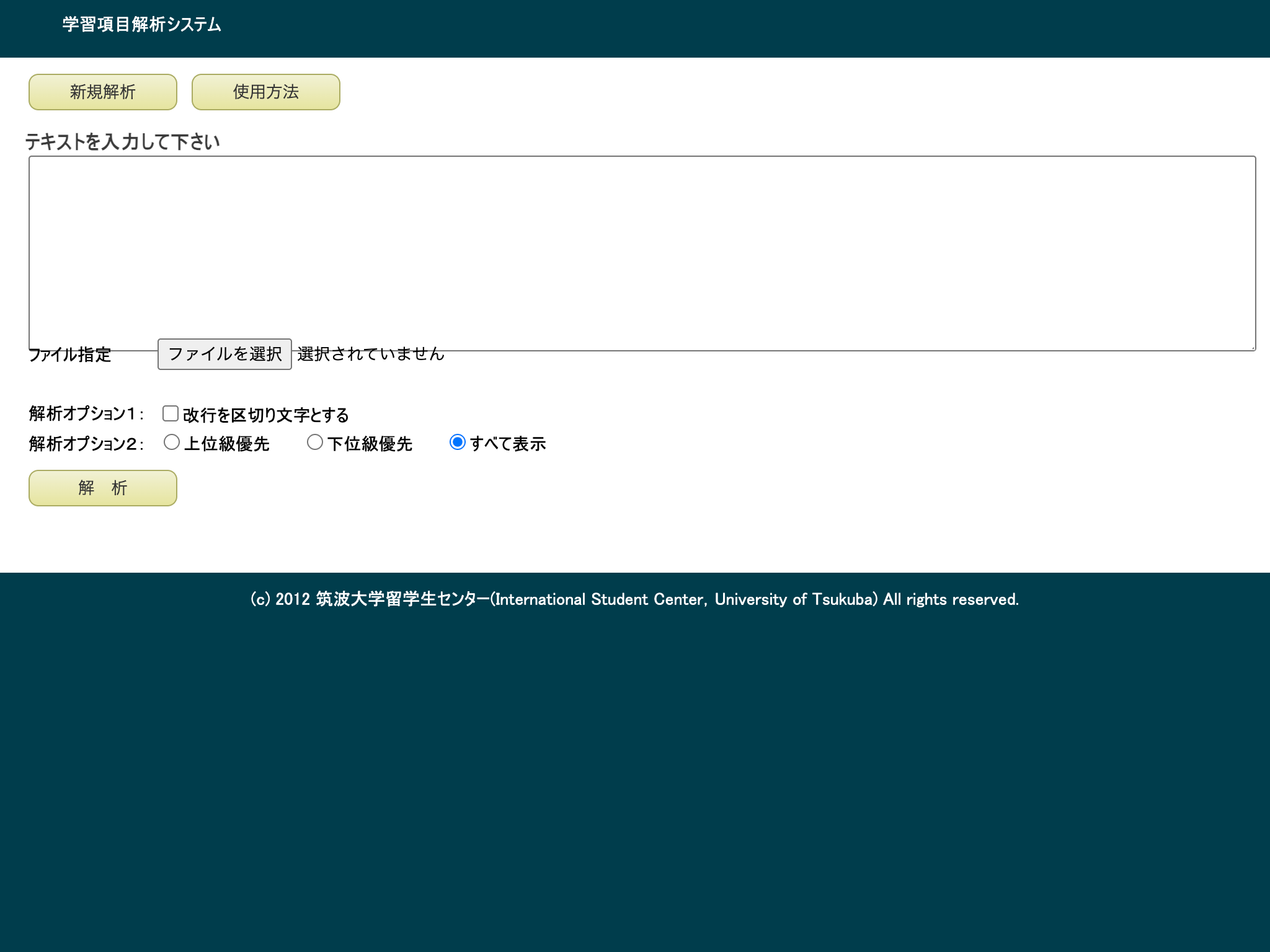
Task: Choose the すべて表示 radio button
Action: 458,443
